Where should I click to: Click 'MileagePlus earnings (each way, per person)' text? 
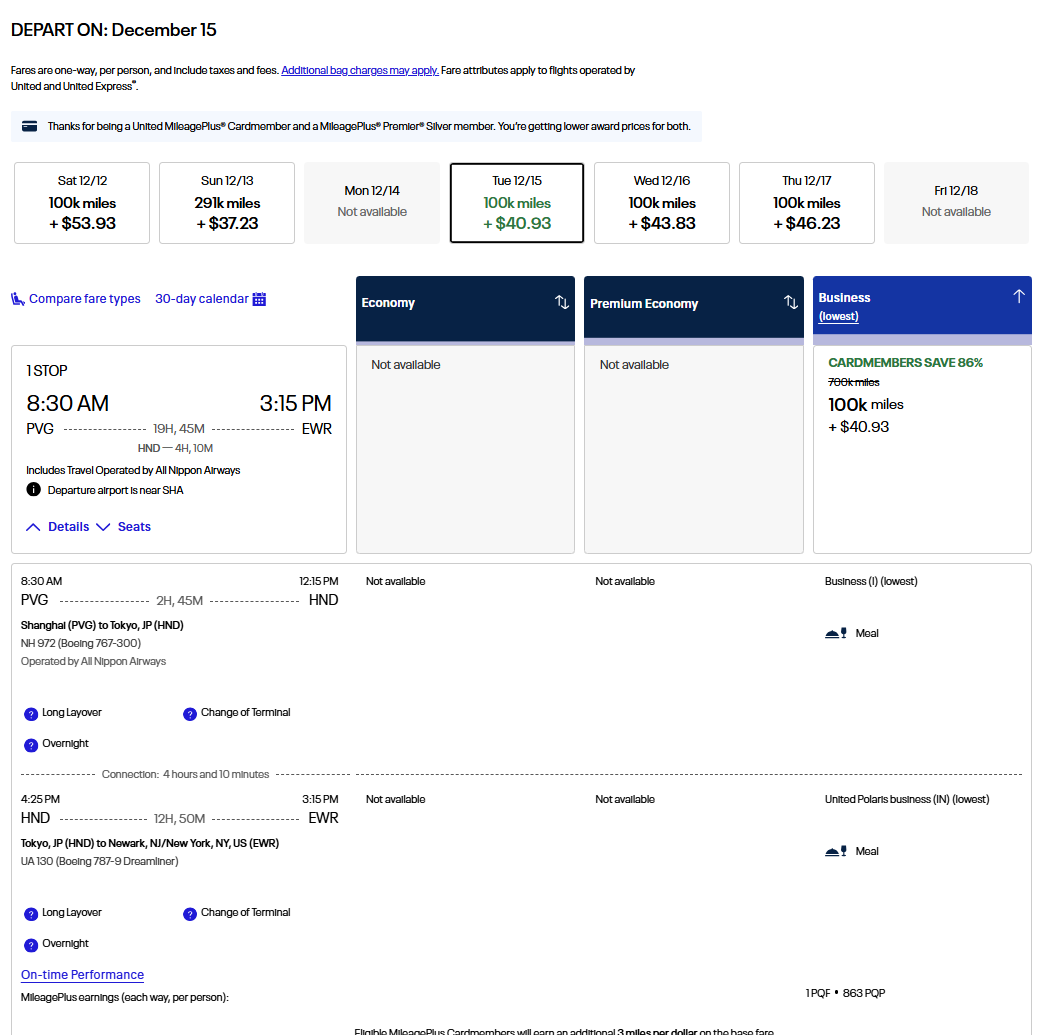point(125,997)
